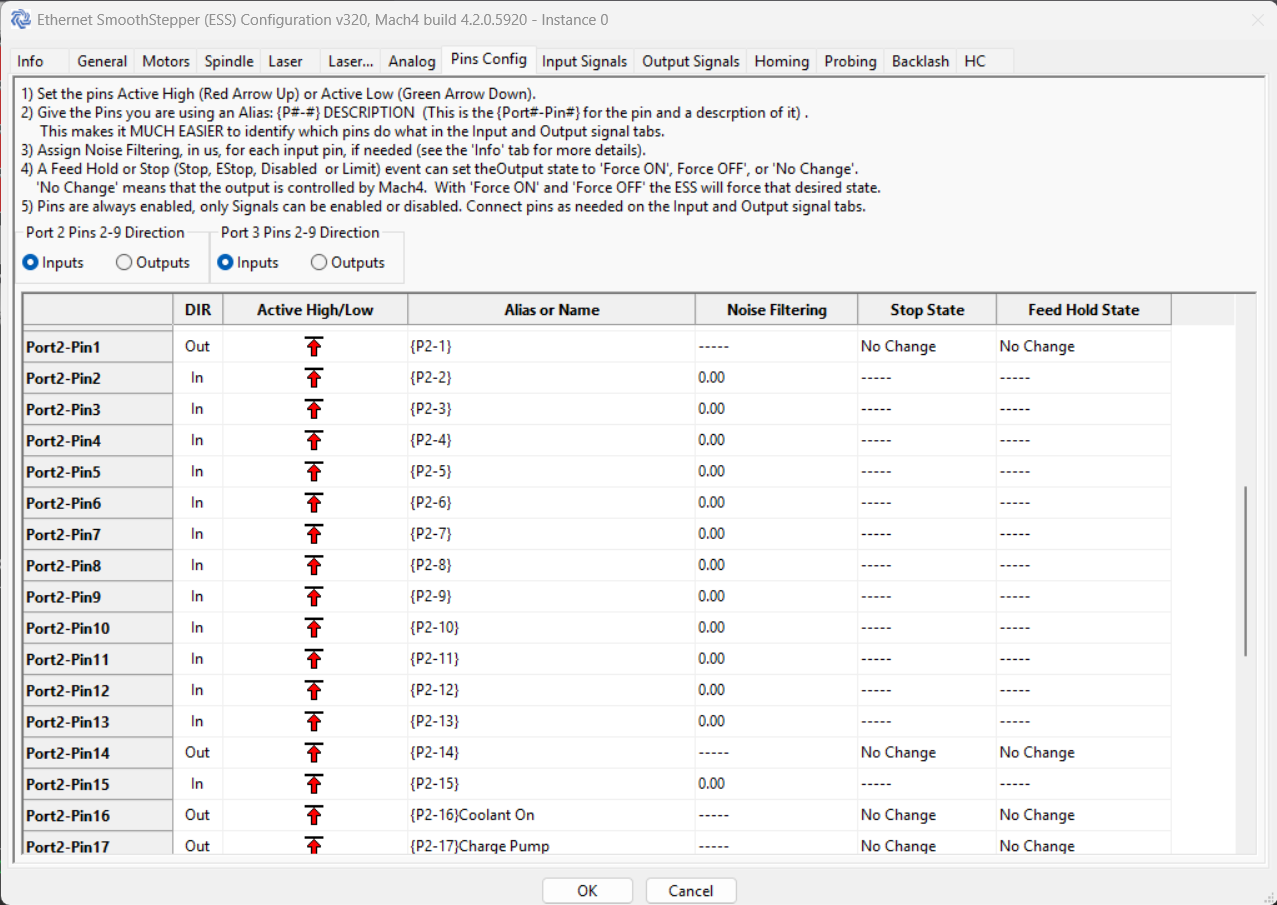The image size is (1277, 905).
Task: Open the Info tab
Action: [x=30, y=61]
